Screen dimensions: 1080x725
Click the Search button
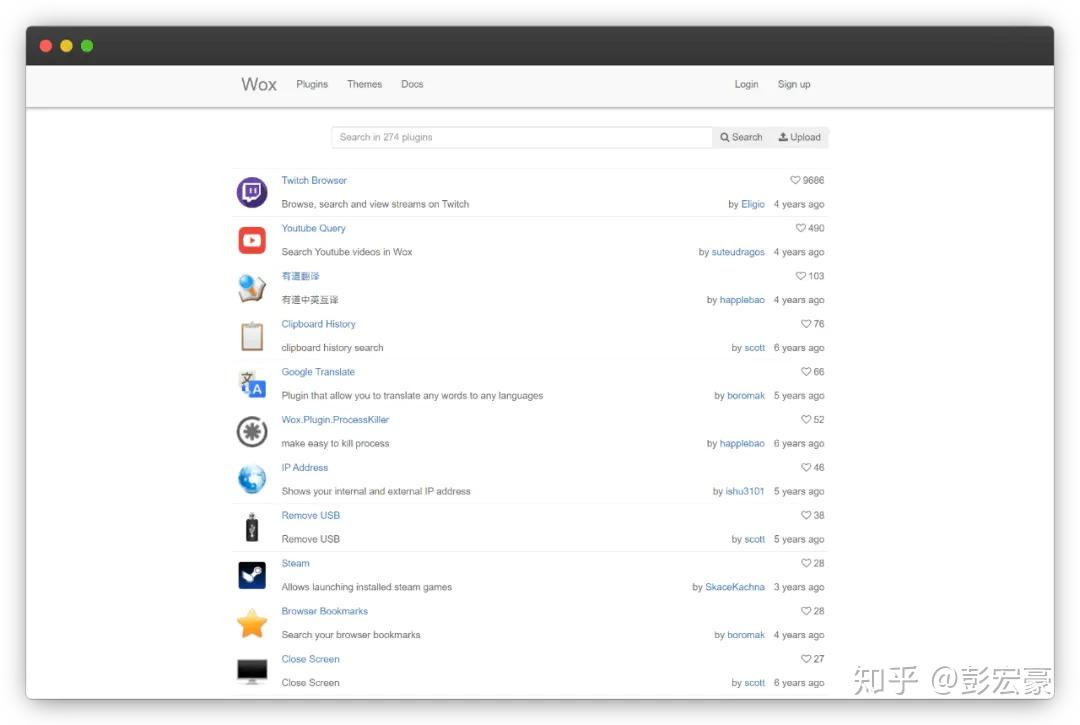[x=741, y=137]
